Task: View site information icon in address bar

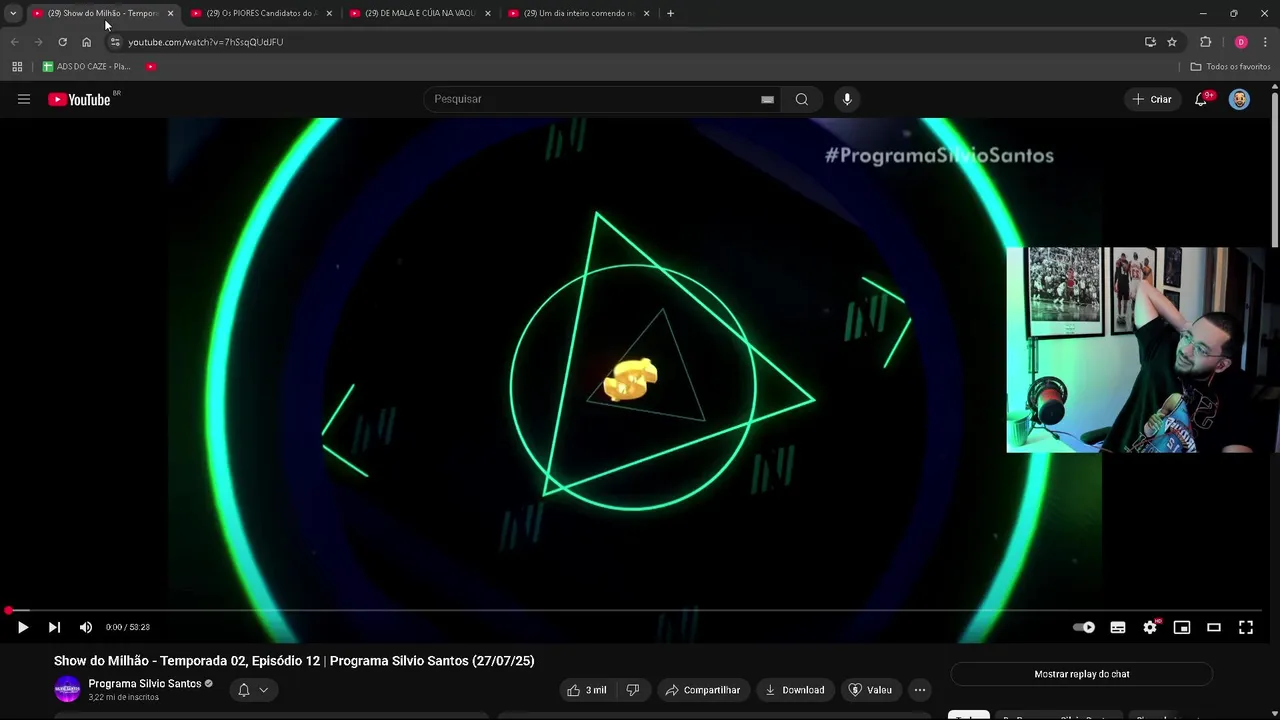Action: [x=115, y=42]
